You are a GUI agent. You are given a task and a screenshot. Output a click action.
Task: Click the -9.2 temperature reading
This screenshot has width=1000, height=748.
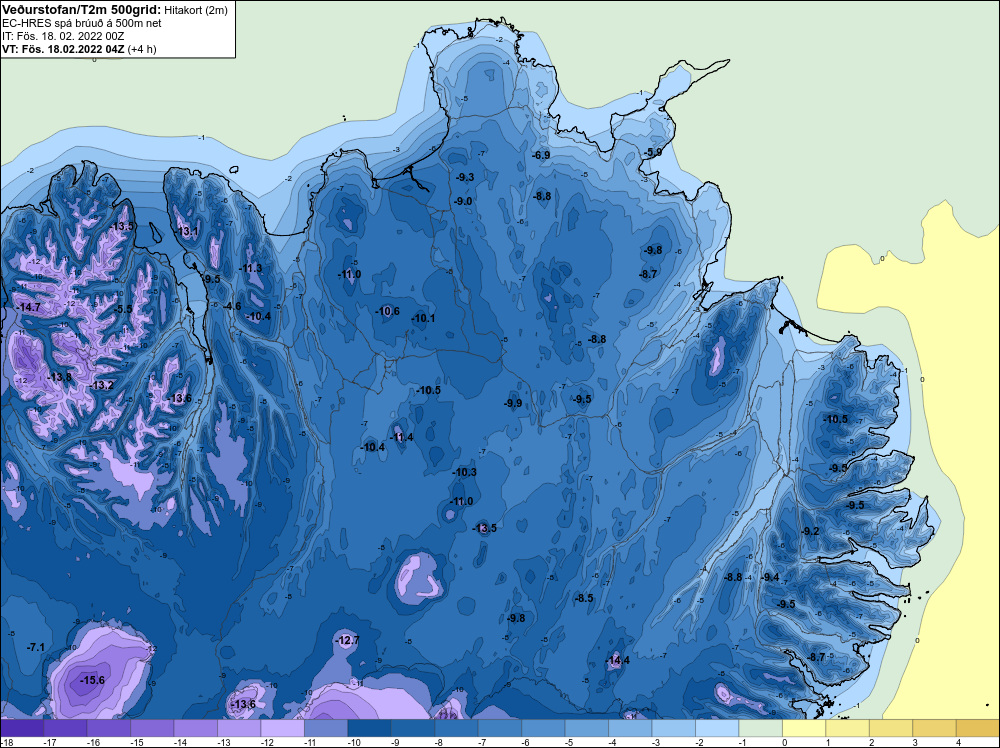pyautogui.click(x=810, y=531)
